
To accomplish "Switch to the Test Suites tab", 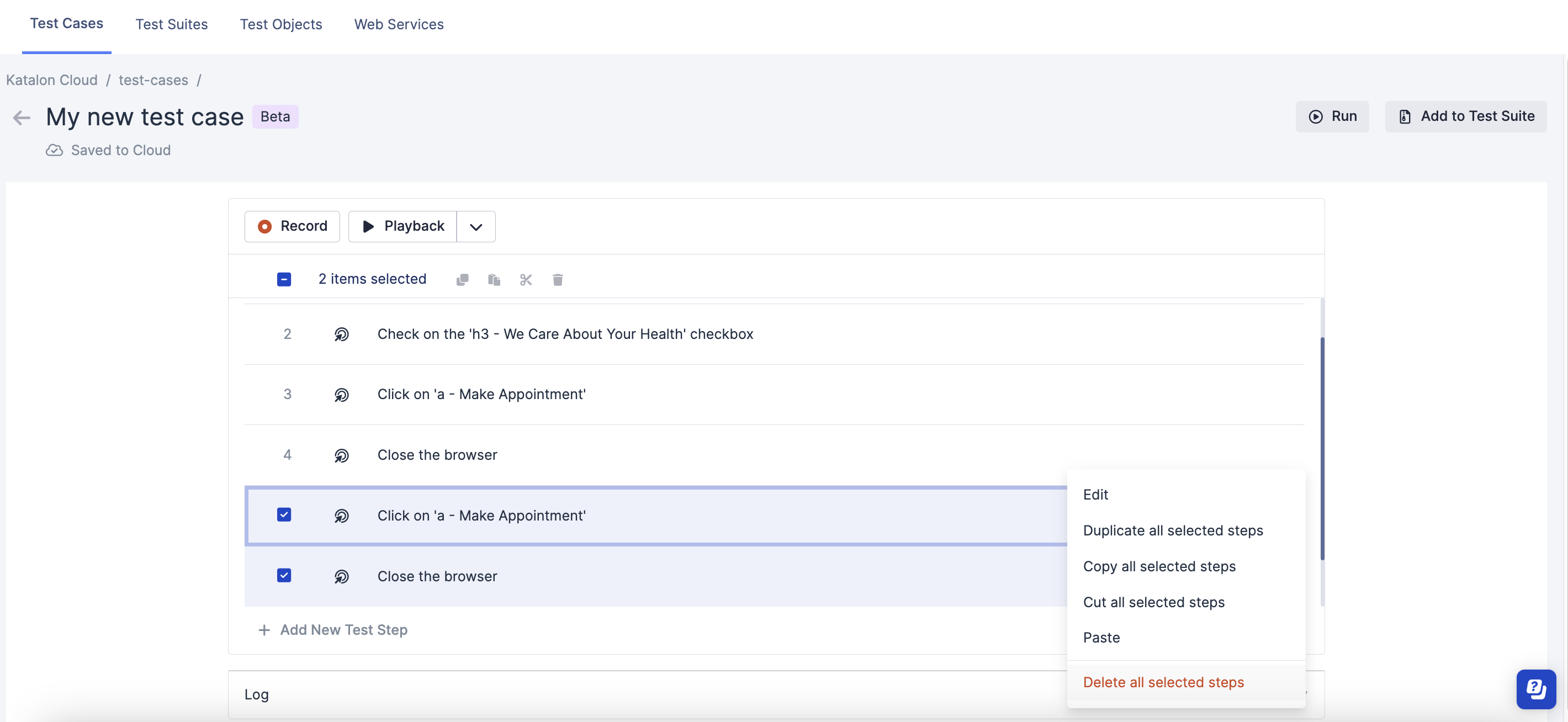I will 170,23.
